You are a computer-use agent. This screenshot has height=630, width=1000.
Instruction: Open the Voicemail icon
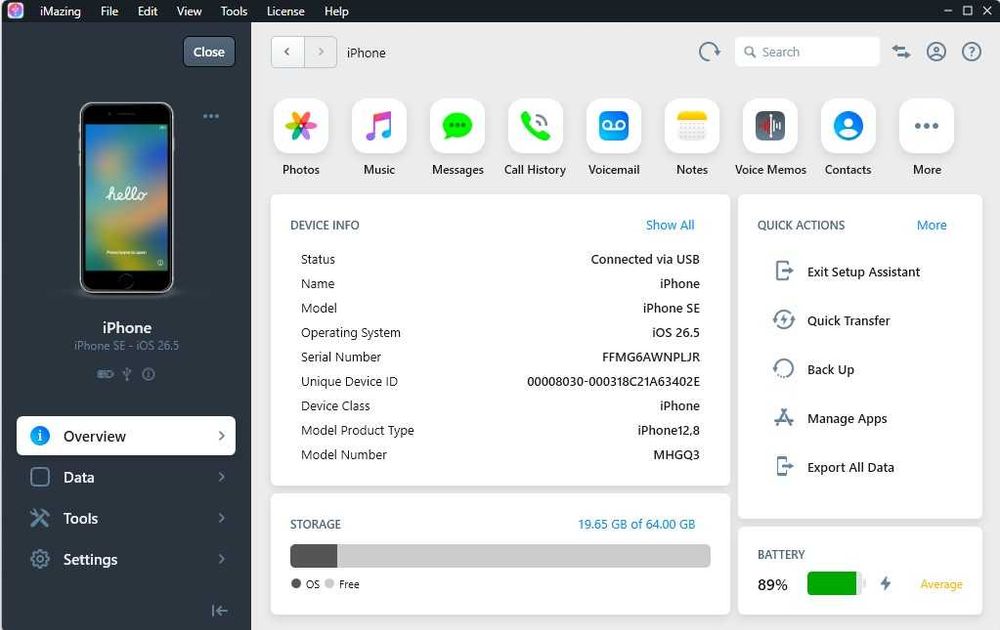(614, 126)
